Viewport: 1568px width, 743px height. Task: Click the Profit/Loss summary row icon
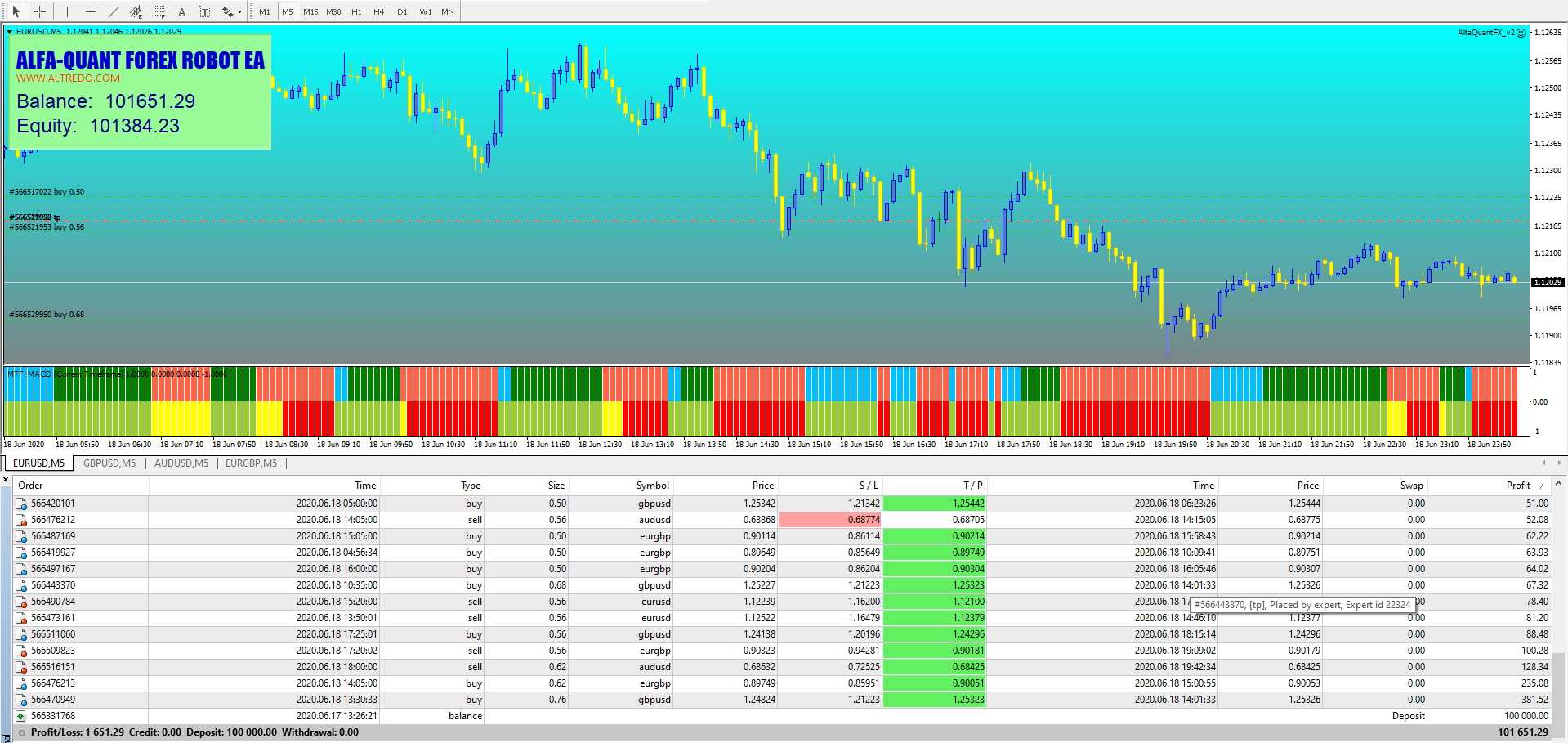22,732
